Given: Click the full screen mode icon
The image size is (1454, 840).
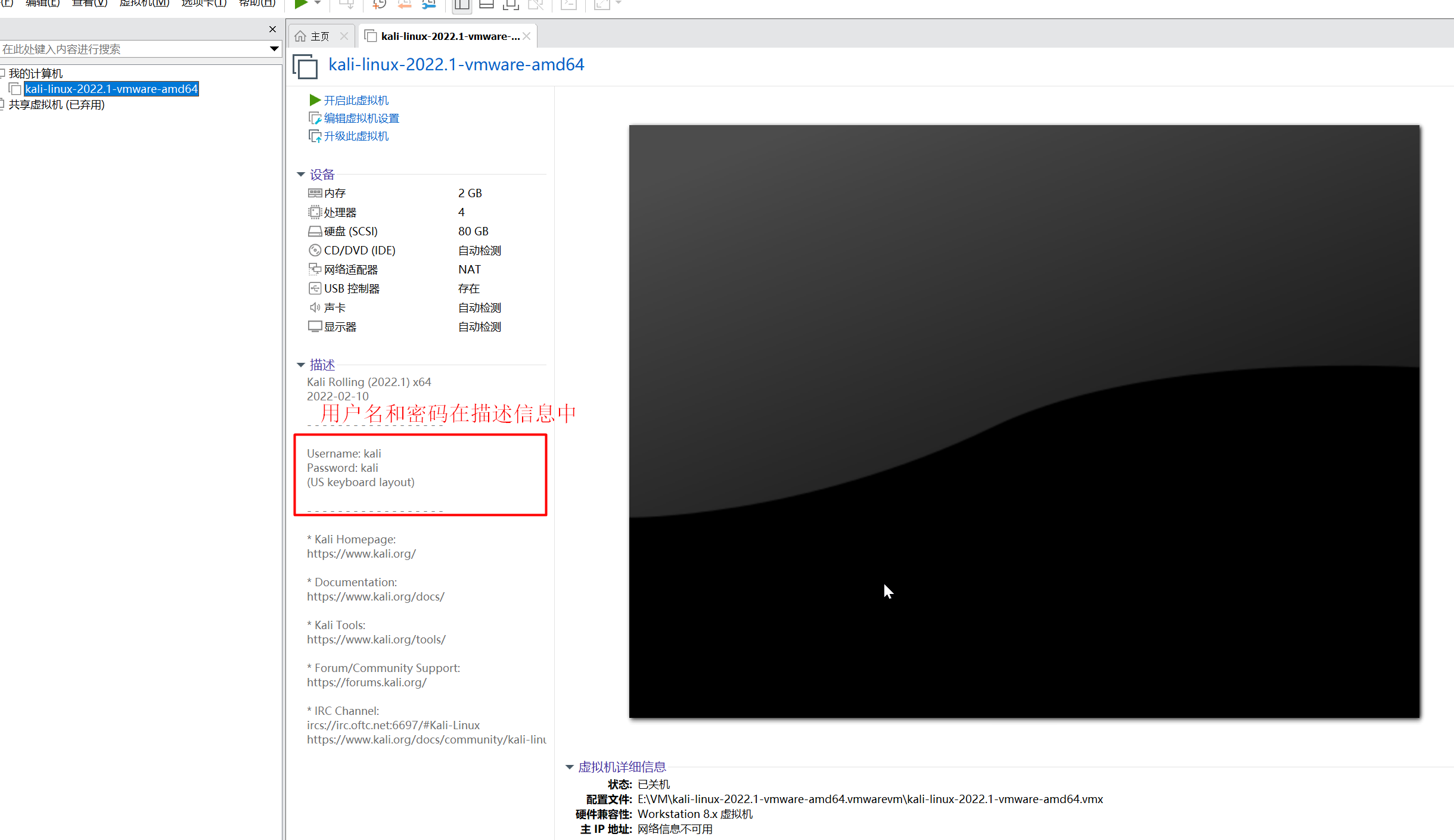Looking at the screenshot, I should [511, 5].
